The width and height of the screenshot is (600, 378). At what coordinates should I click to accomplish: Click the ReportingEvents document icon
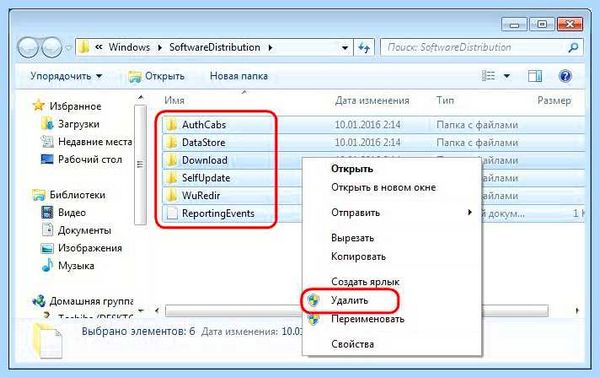coord(172,213)
